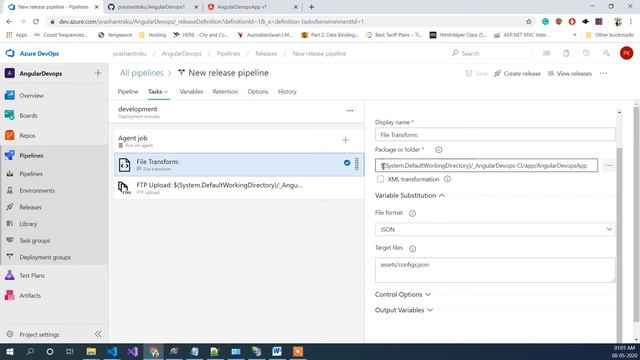The image size is (640, 360).
Task: Select the Pipelines hub in the sidebar
Action: (31, 156)
